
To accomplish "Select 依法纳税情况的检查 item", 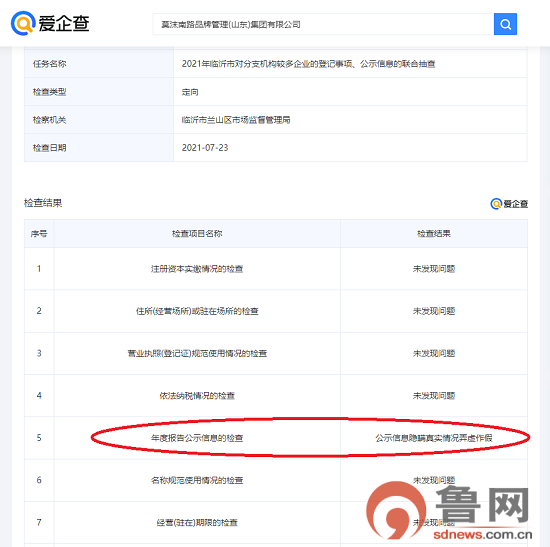I will [x=197, y=395].
